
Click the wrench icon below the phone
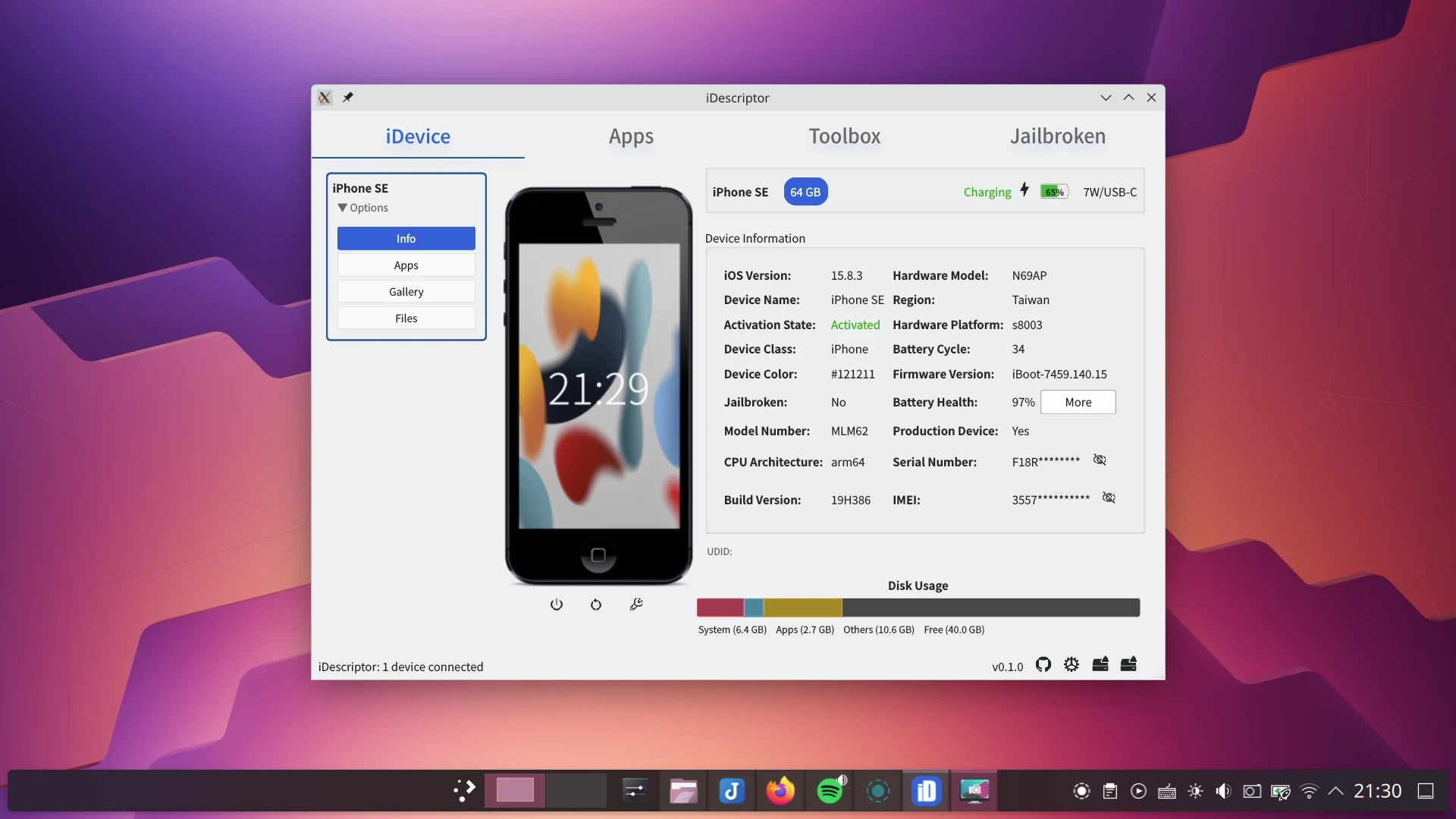pos(636,604)
